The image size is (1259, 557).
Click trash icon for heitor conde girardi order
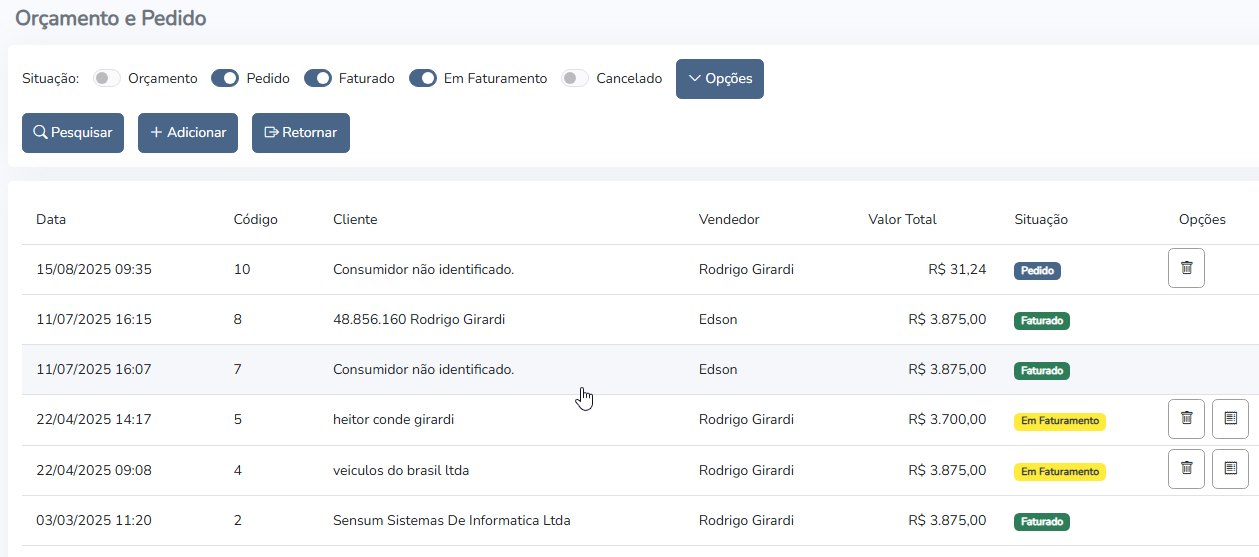click(1186, 419)
